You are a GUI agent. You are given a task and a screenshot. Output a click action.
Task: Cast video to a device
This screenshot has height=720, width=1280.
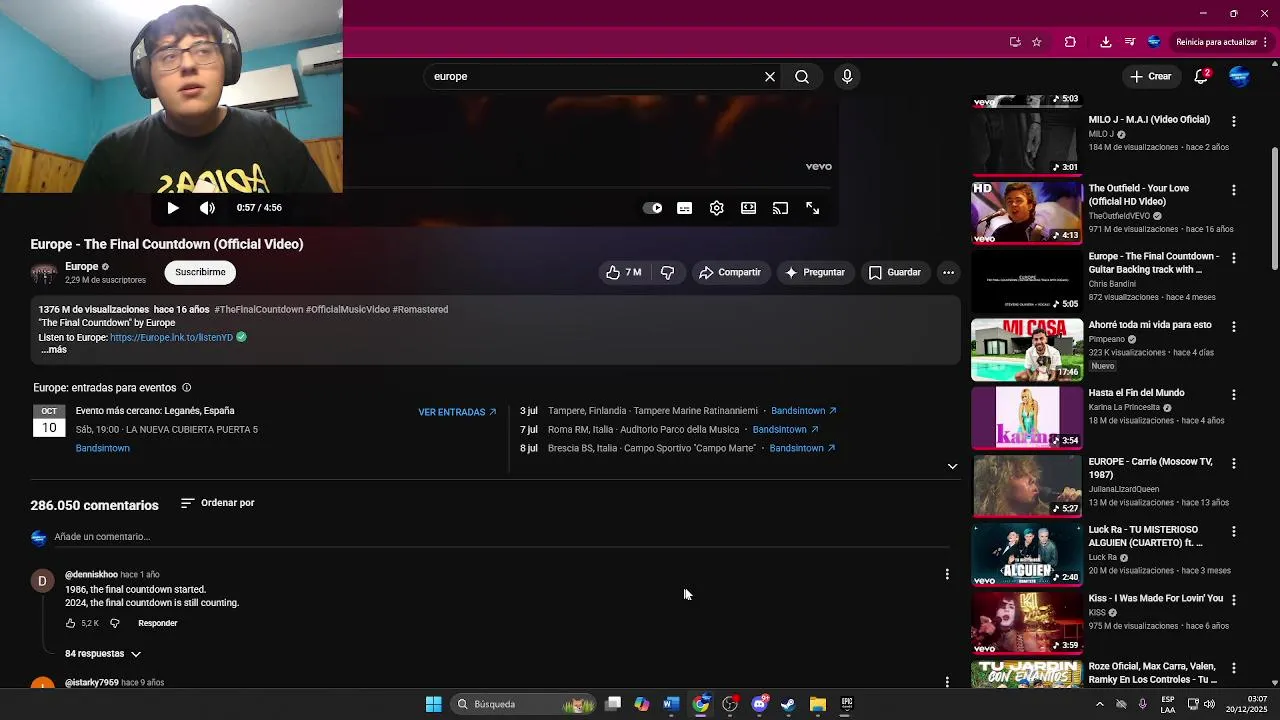[780, 208]
